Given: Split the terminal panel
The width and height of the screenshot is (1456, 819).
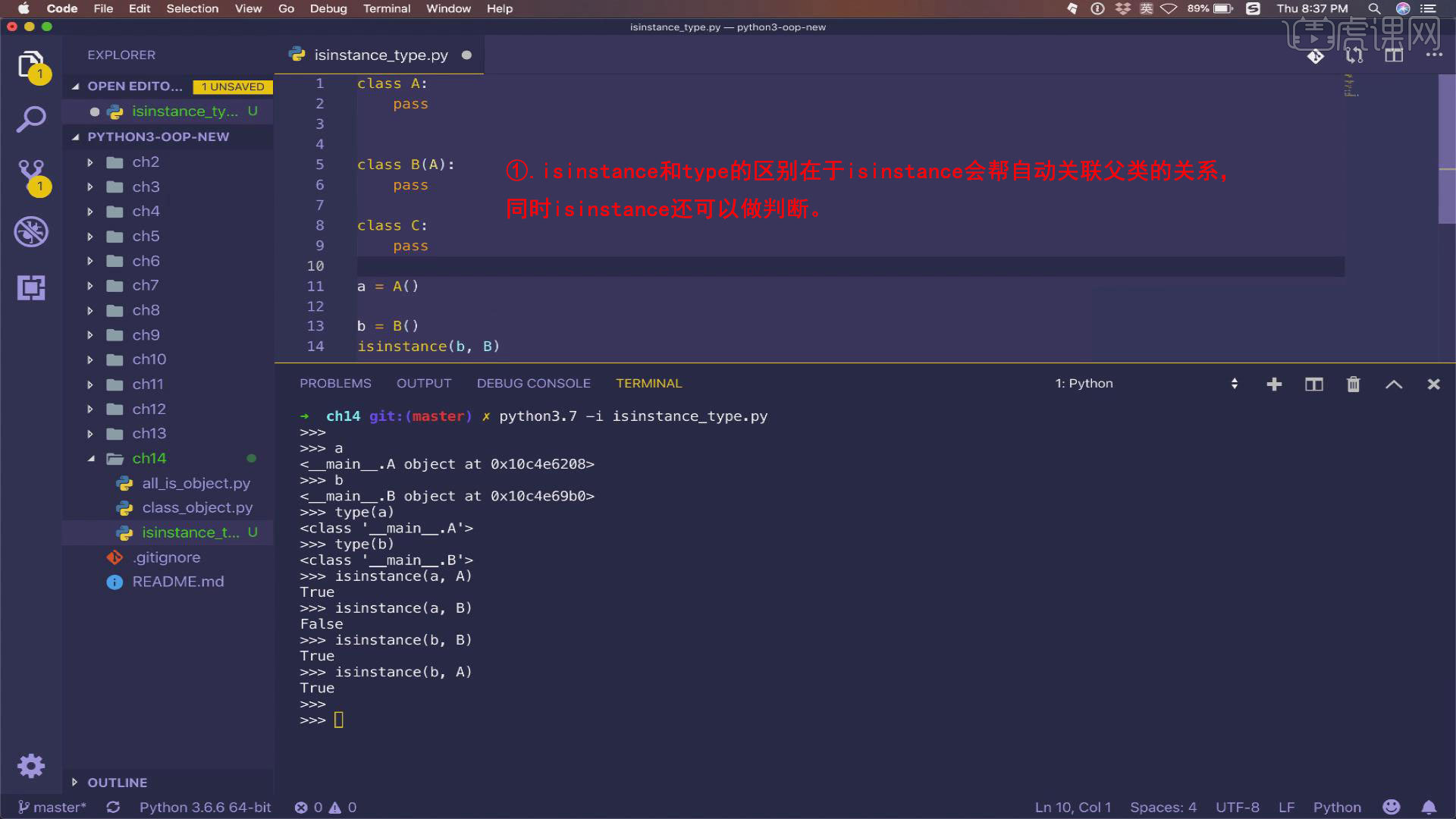Looking at the screenshot, I should pyautogui.click(x=1314, y=384).
